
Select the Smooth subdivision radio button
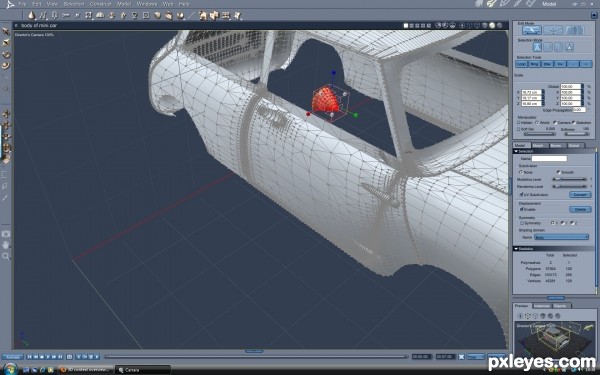(x=558, y=172)
